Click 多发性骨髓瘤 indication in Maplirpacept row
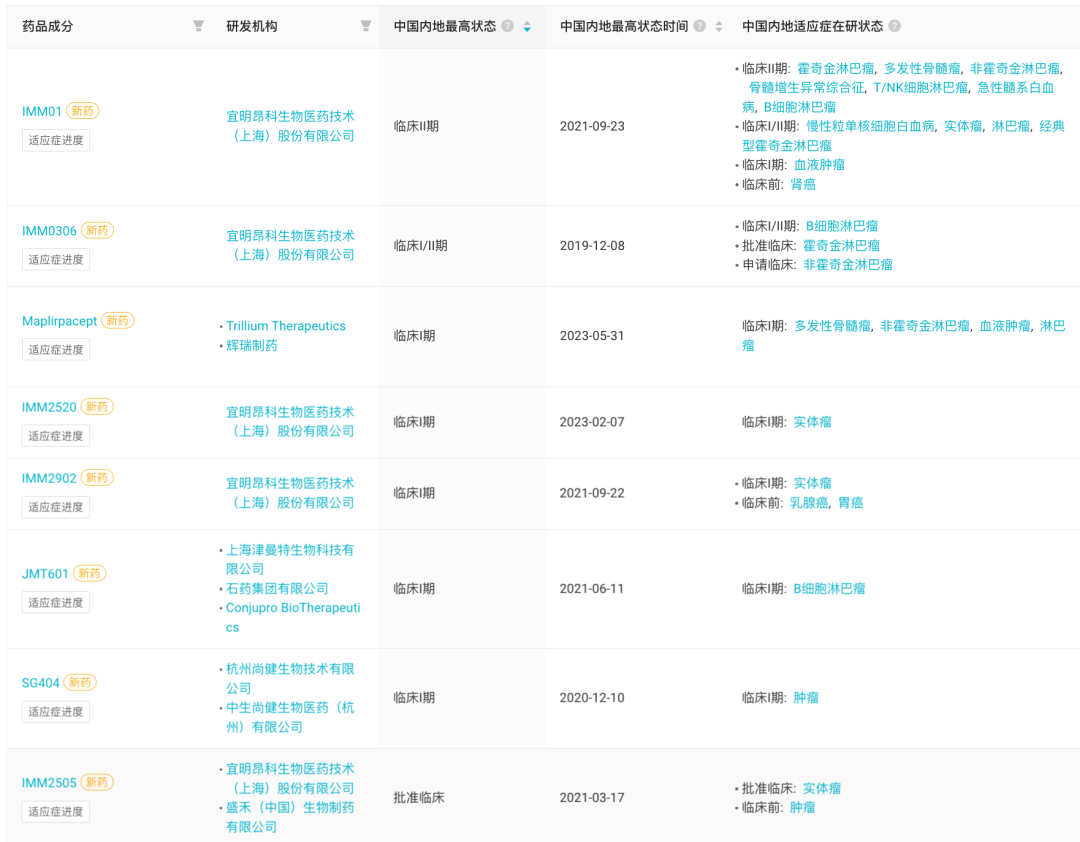1080x842 pixels. (832, 326)
